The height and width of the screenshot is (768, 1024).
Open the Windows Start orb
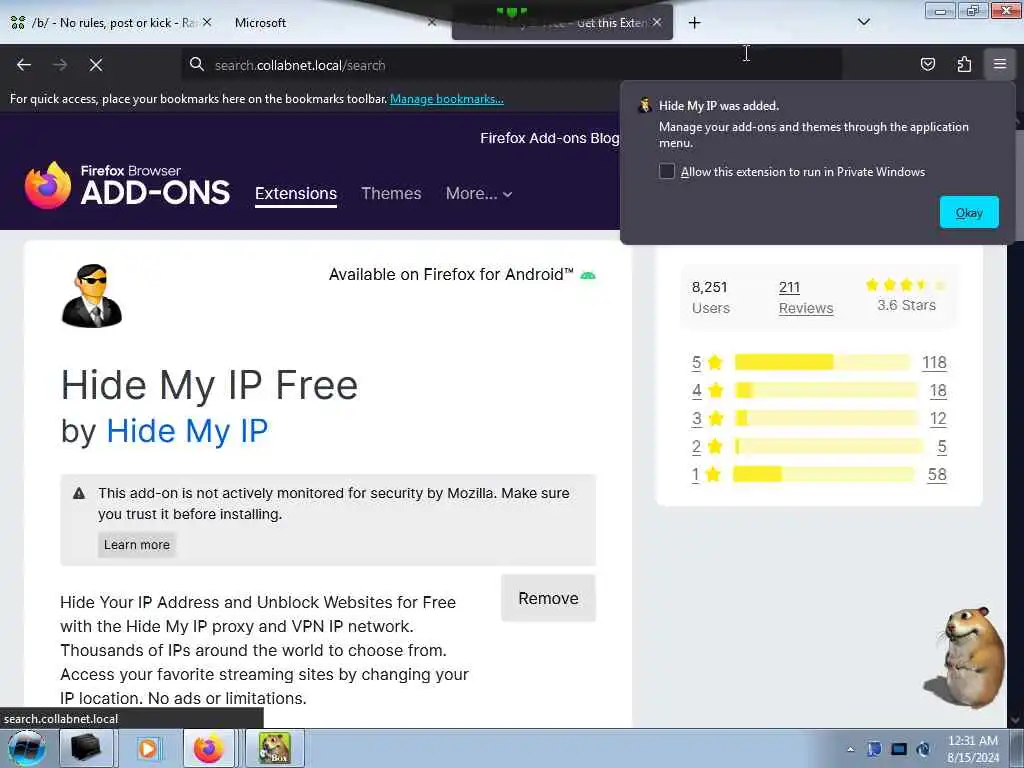tap(26, 748)
